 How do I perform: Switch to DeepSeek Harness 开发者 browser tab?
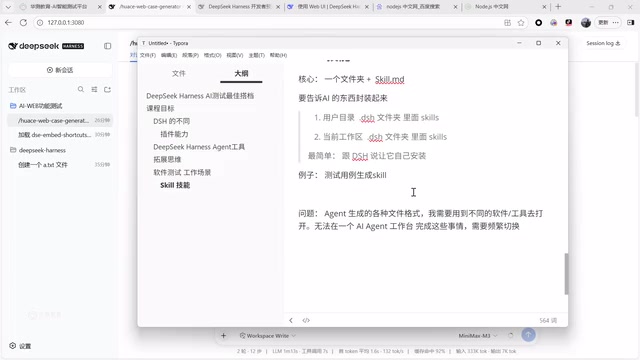pos(239,7)
